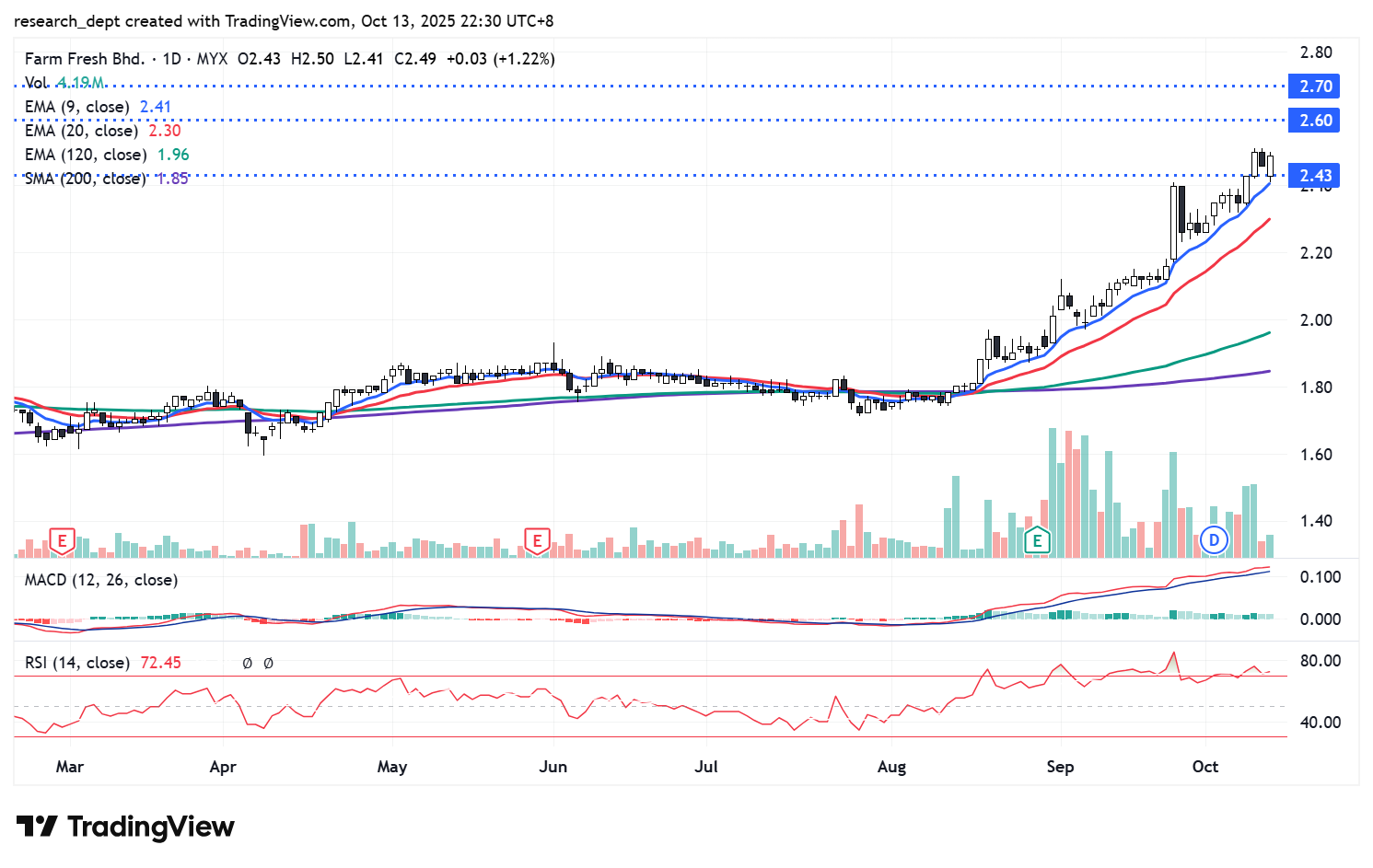Click the TradingView logo at the bottom

point(125,827)
